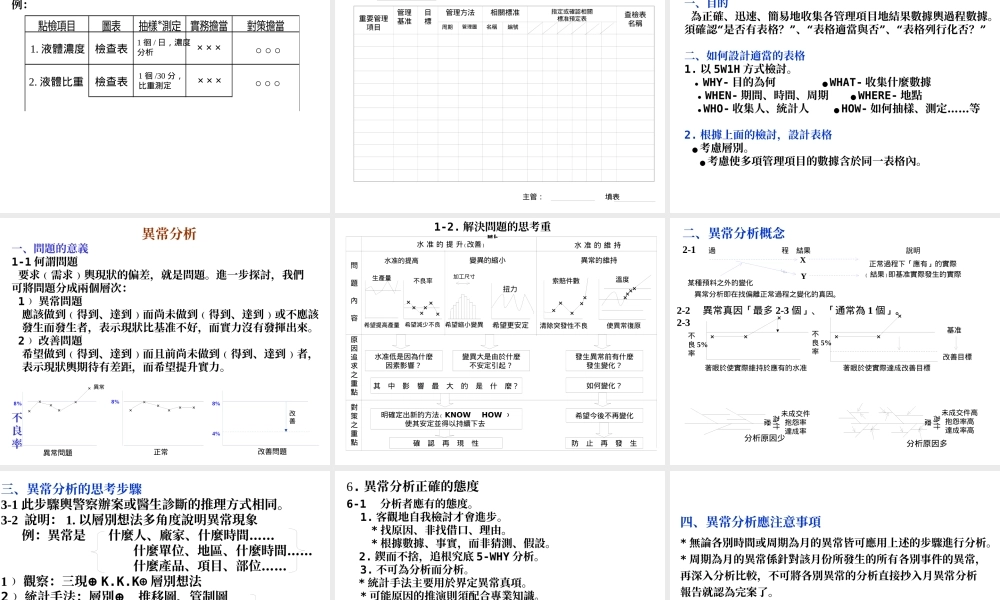Image resolution: width=1000 pixels, height=600 pixels.
Task: Click the 異常的維持 label
Action: point(598,260)
